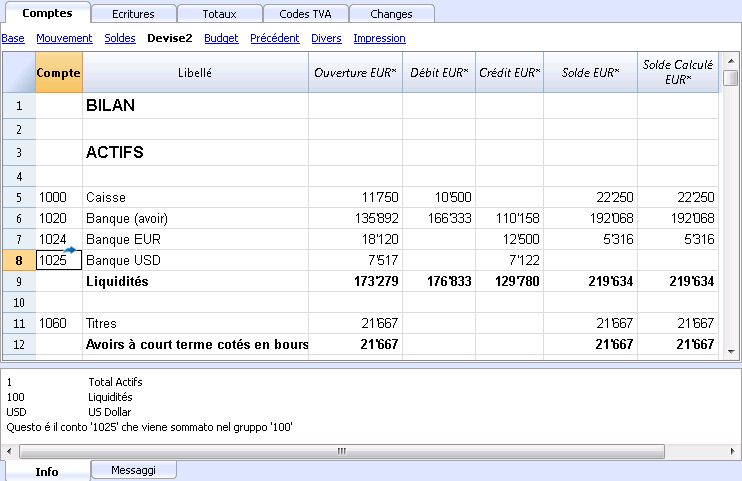The height and width of the screenshot is (481, 742).
Task: Click Caisse debit value 10'500
Action: click(439, 197)
